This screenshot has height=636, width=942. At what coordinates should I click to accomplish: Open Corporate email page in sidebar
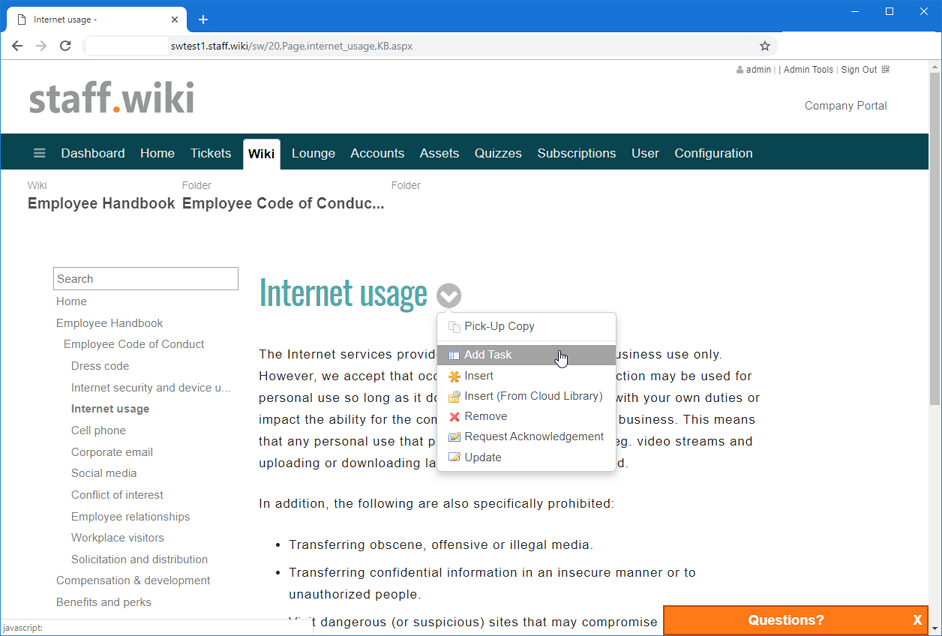pos(112,452)
